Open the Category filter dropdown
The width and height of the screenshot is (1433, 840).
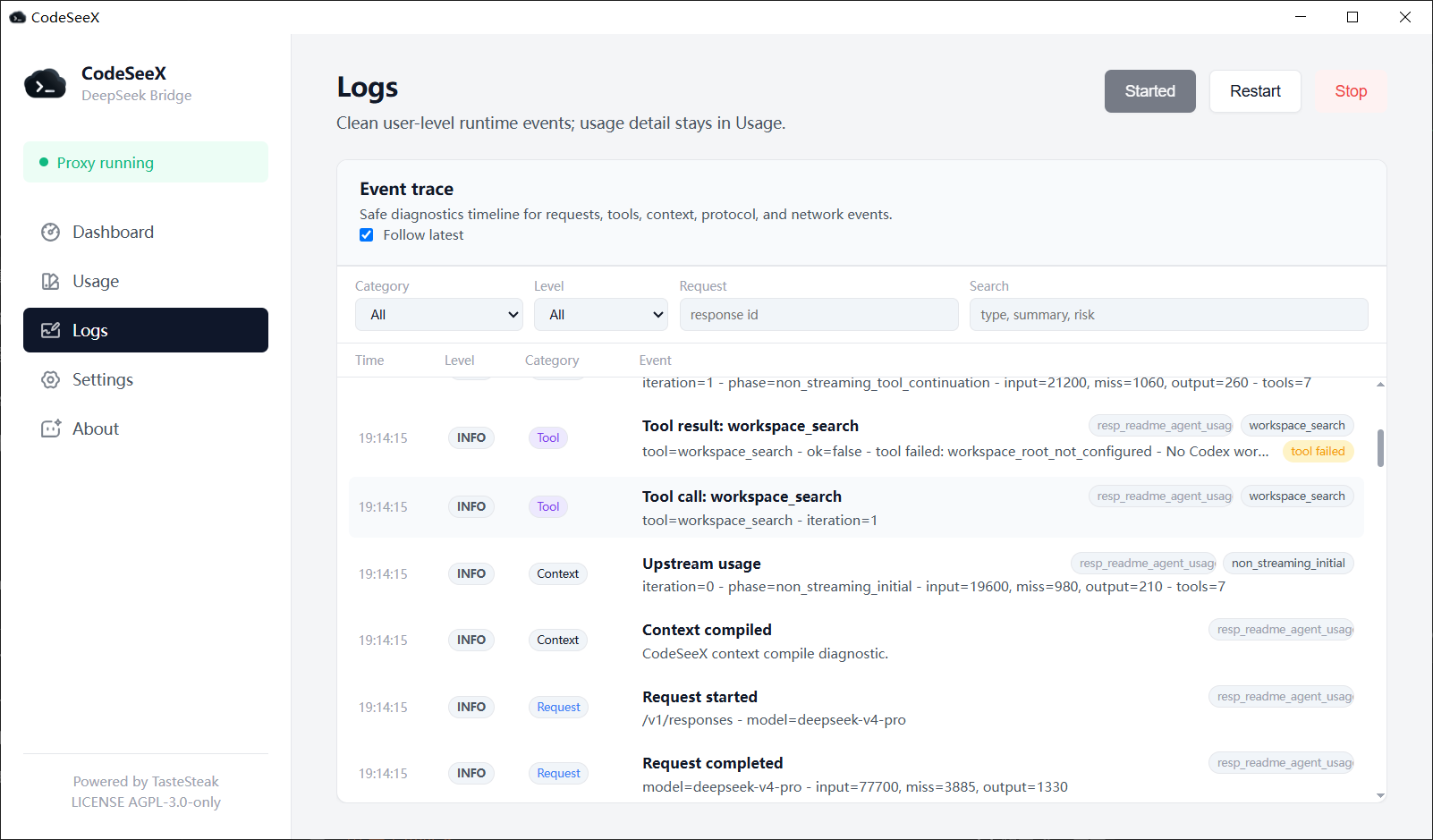tap(439, 315)
